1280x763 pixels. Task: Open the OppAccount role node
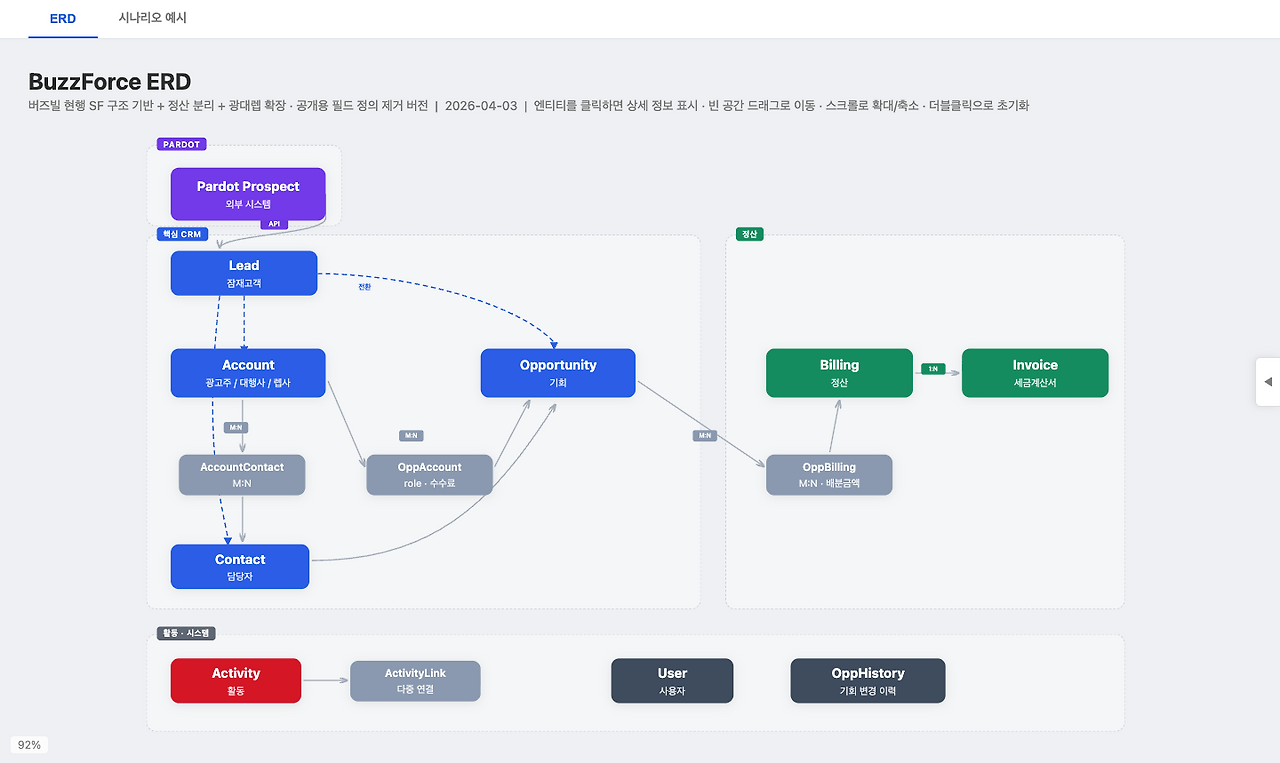(430, 475)
